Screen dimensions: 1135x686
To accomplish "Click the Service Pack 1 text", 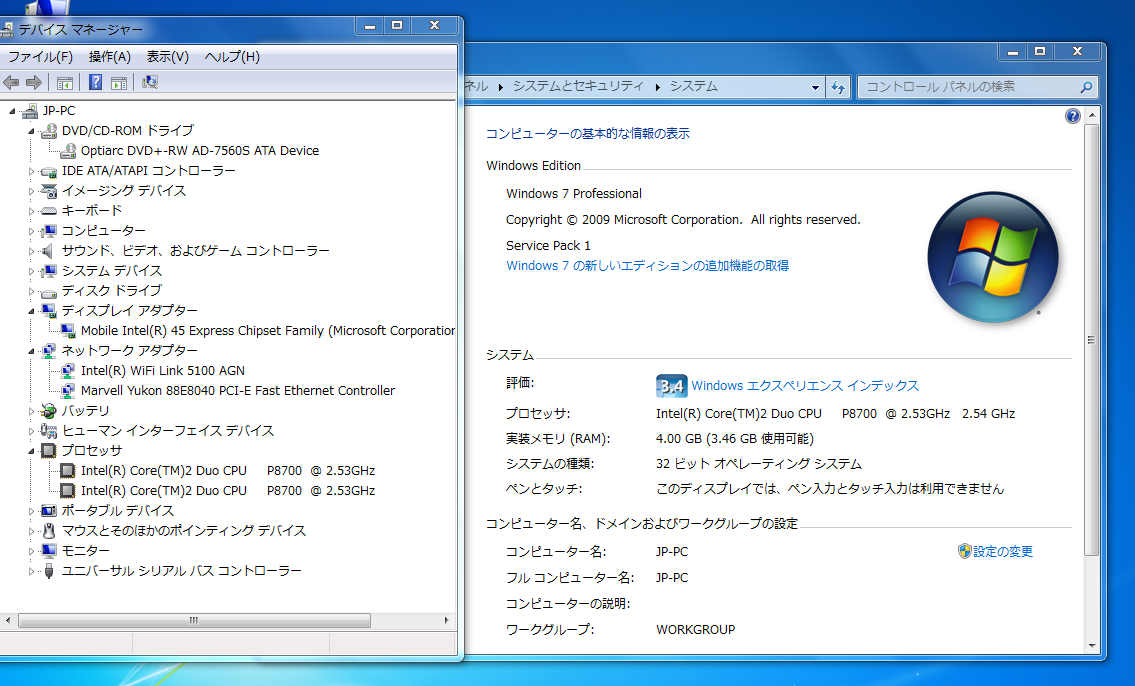I will (x=548, y=246).
